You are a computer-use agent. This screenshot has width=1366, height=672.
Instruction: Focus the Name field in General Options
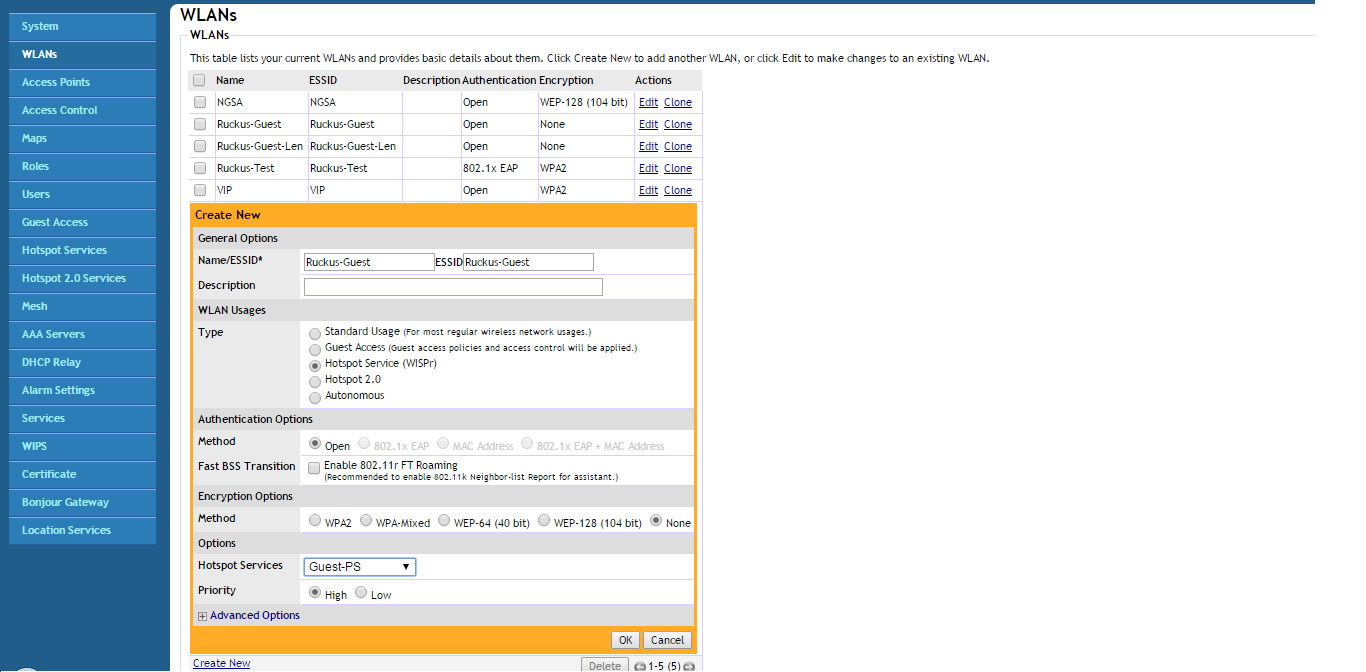tap(369, 262)
